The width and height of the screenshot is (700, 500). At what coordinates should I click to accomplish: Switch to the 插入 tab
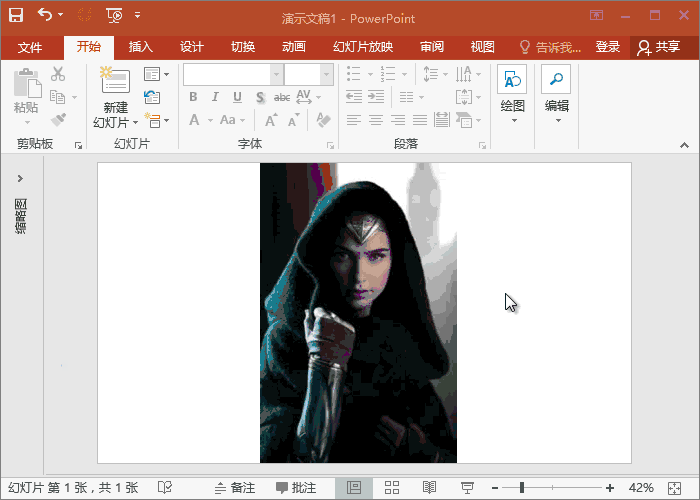click(141, 47)
